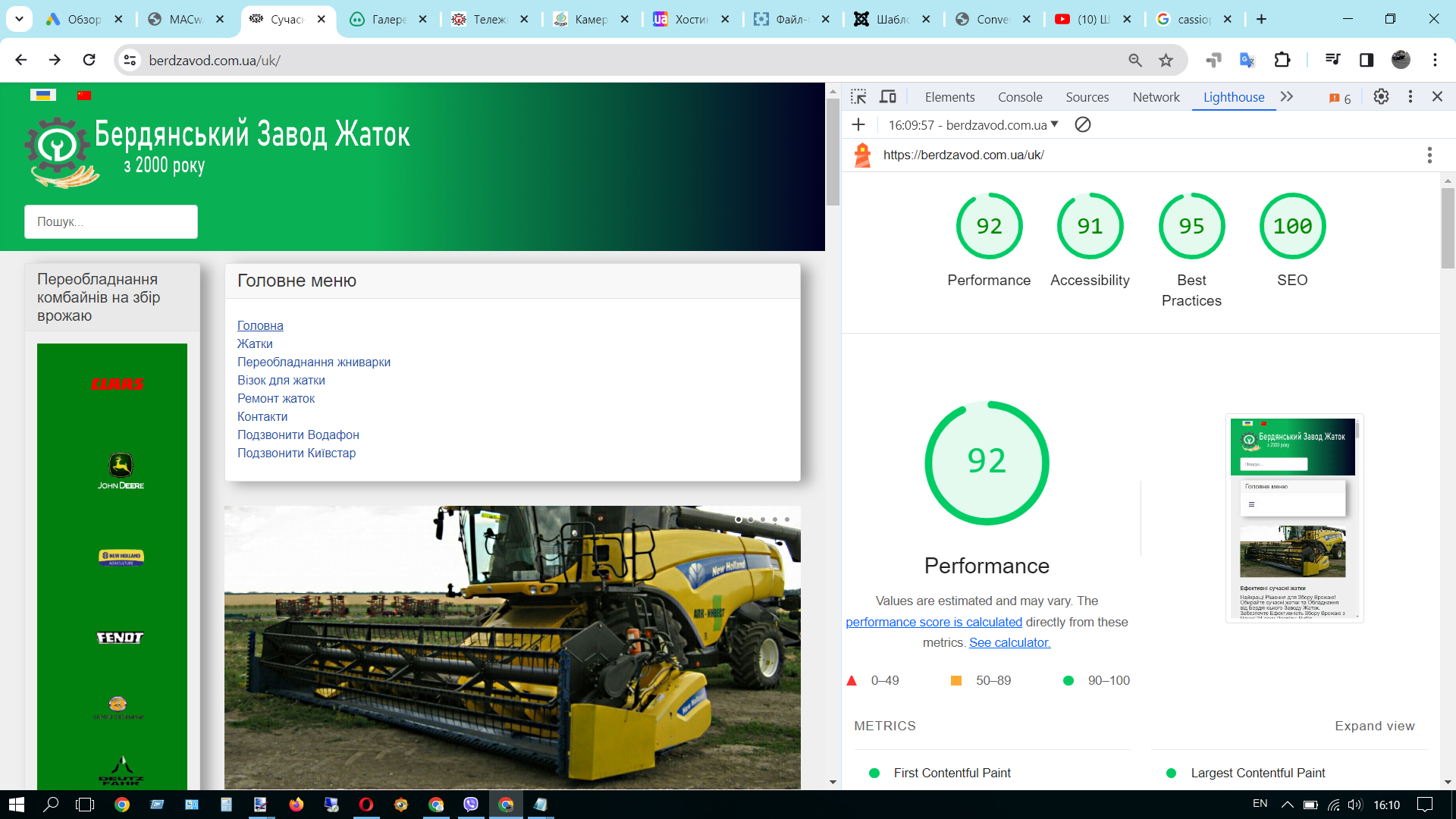
Task: Open the Sources tab
Action: pos(1087,97)
